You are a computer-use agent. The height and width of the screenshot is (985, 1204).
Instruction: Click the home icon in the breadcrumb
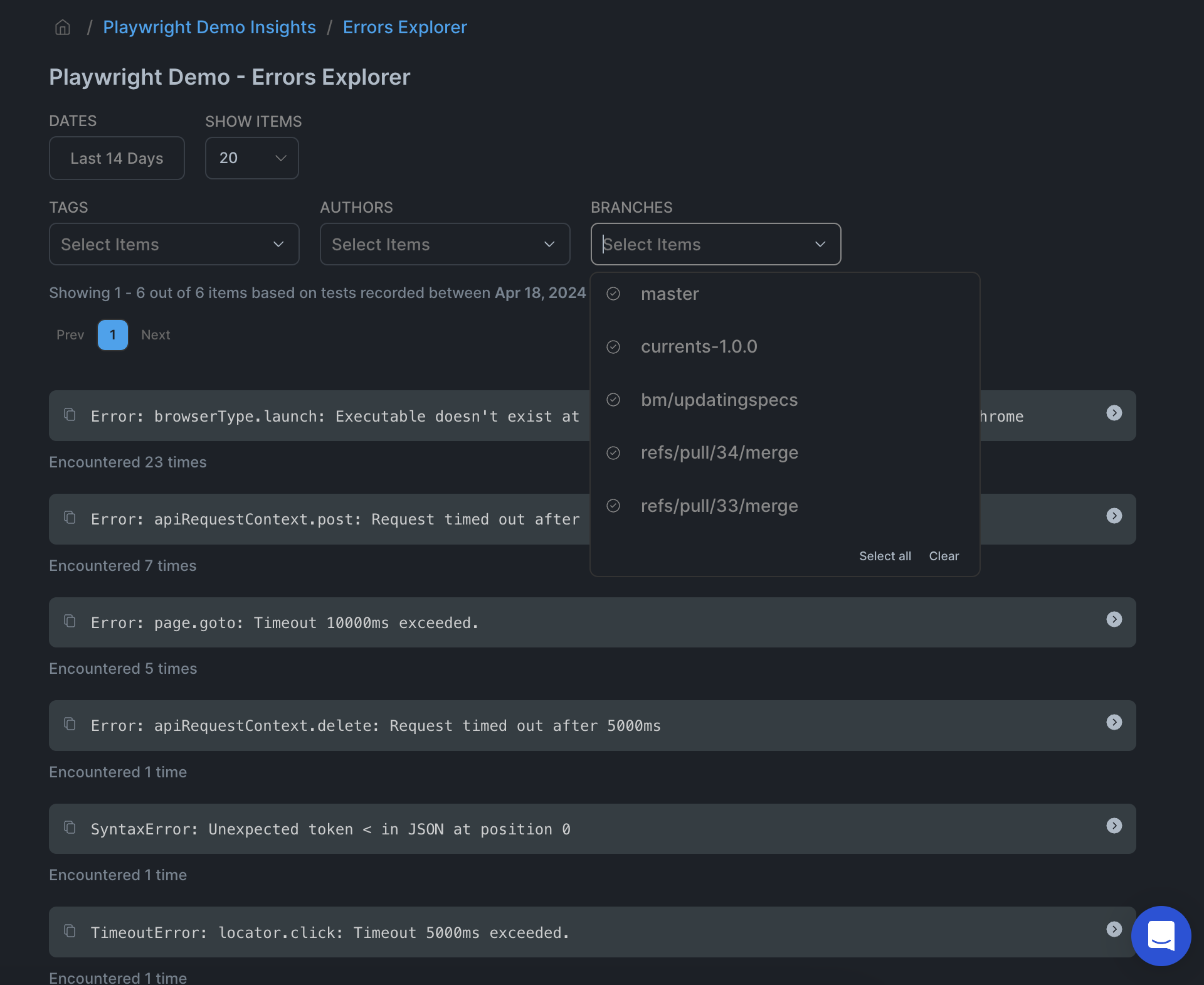click(x=62, y=27)
